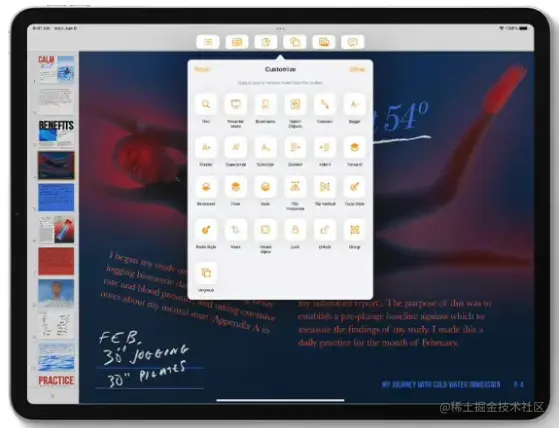Open the Shapes insert toolbar button

(x=295, y=42)
